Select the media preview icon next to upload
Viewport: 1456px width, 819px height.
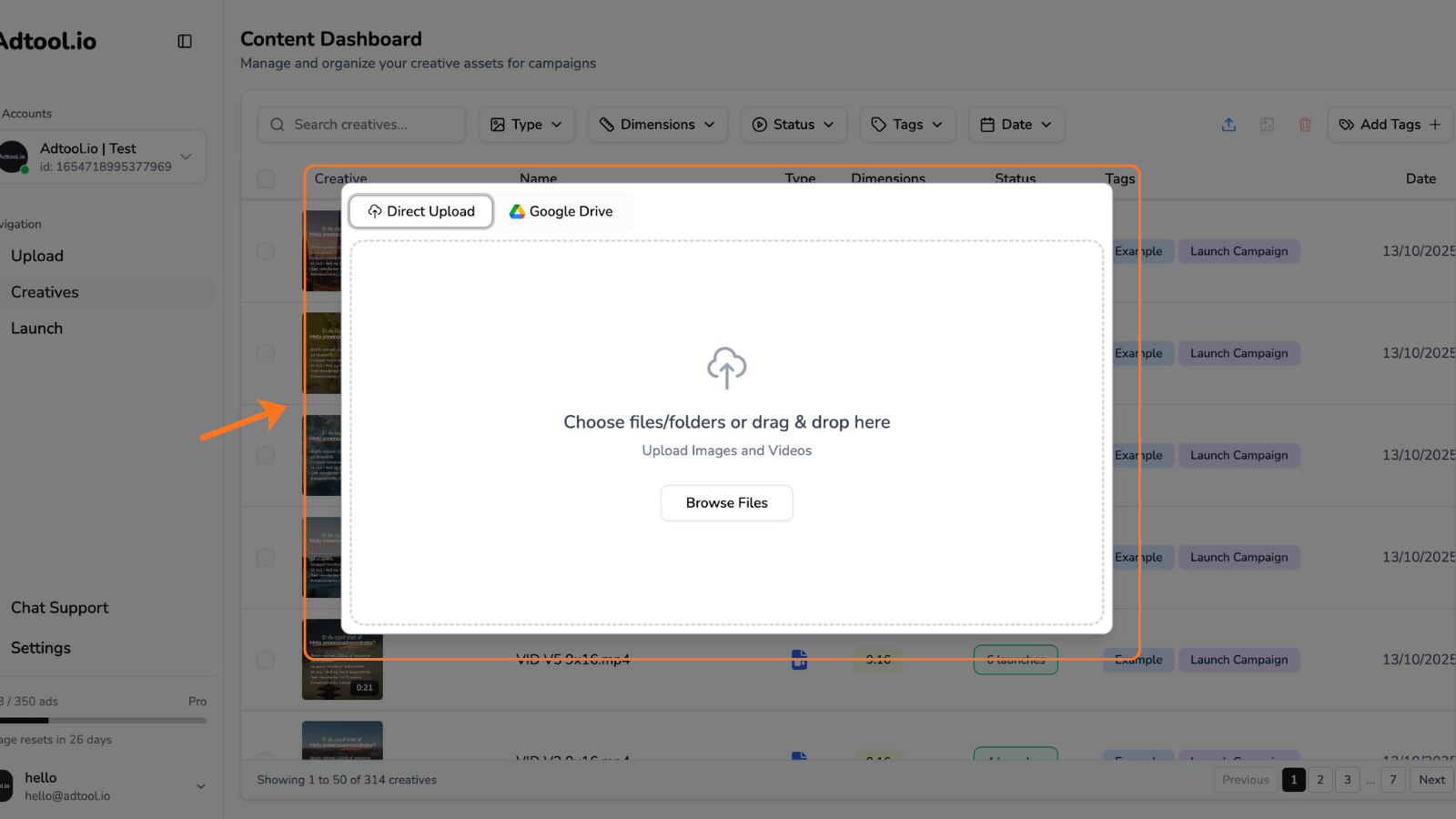(x=1267, y=125)
